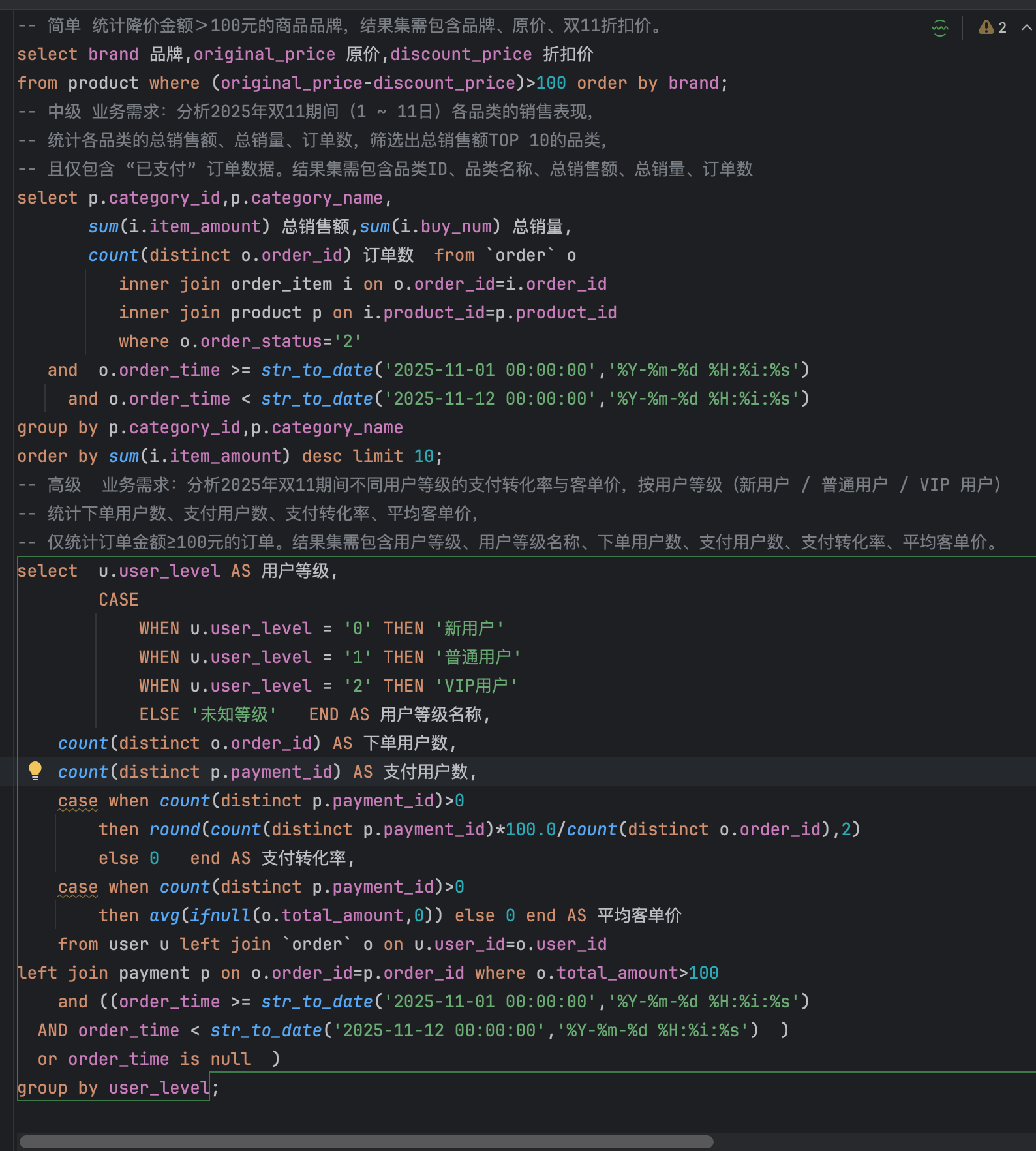The height and width of the screenshot is (1151, 1036).
Task: Click the up chevron beside the warnings count
Action: click(1026, 27)
